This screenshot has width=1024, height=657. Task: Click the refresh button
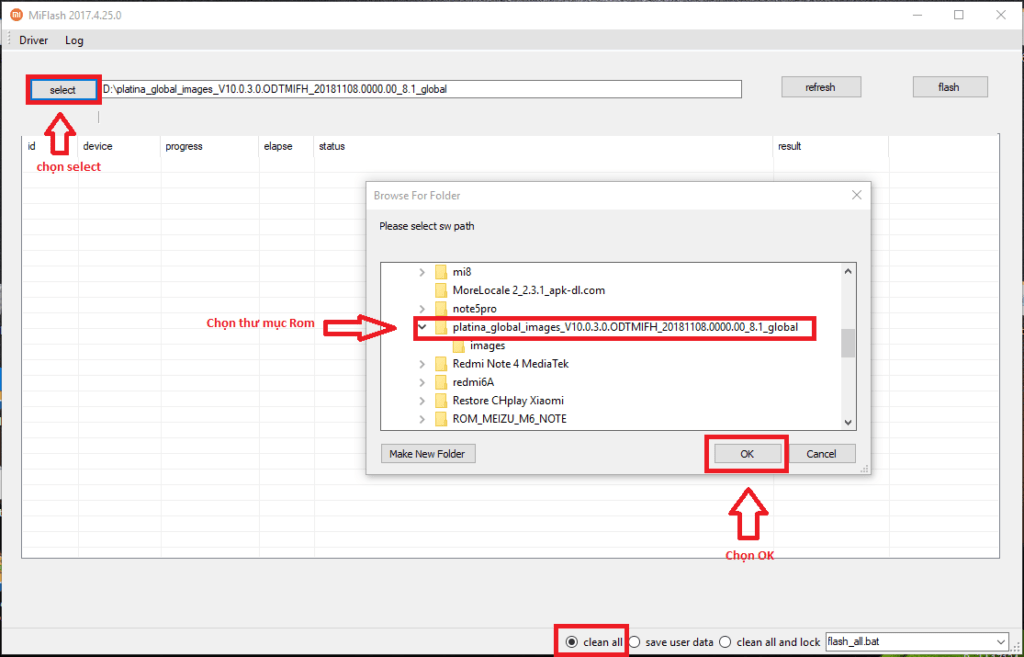coord(820,87)
